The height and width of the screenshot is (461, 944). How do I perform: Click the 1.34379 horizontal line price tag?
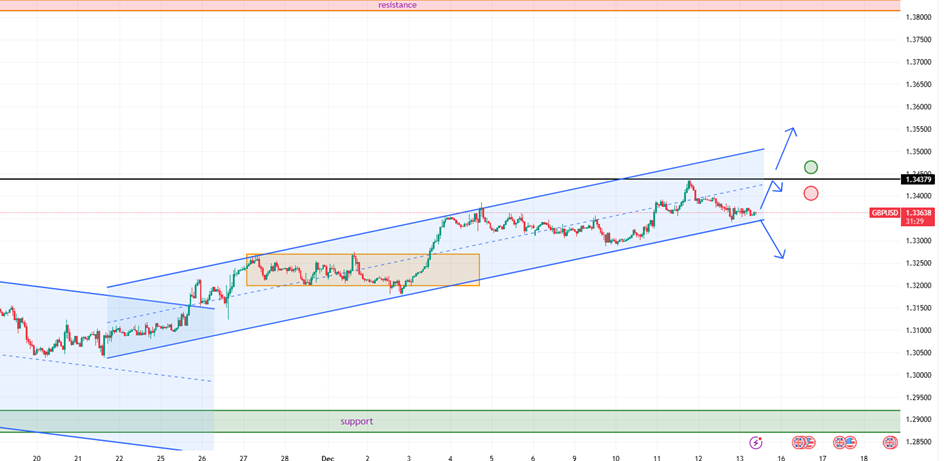917,180
